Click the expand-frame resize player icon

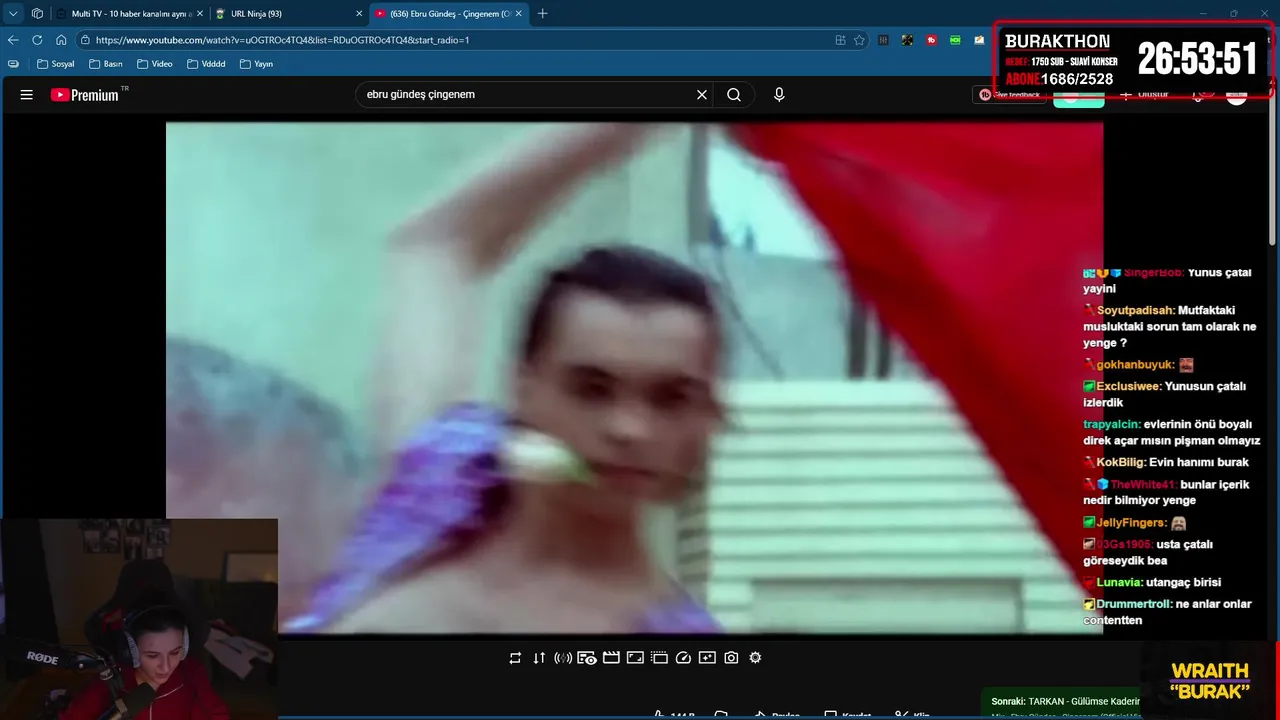tap(635, 658)
